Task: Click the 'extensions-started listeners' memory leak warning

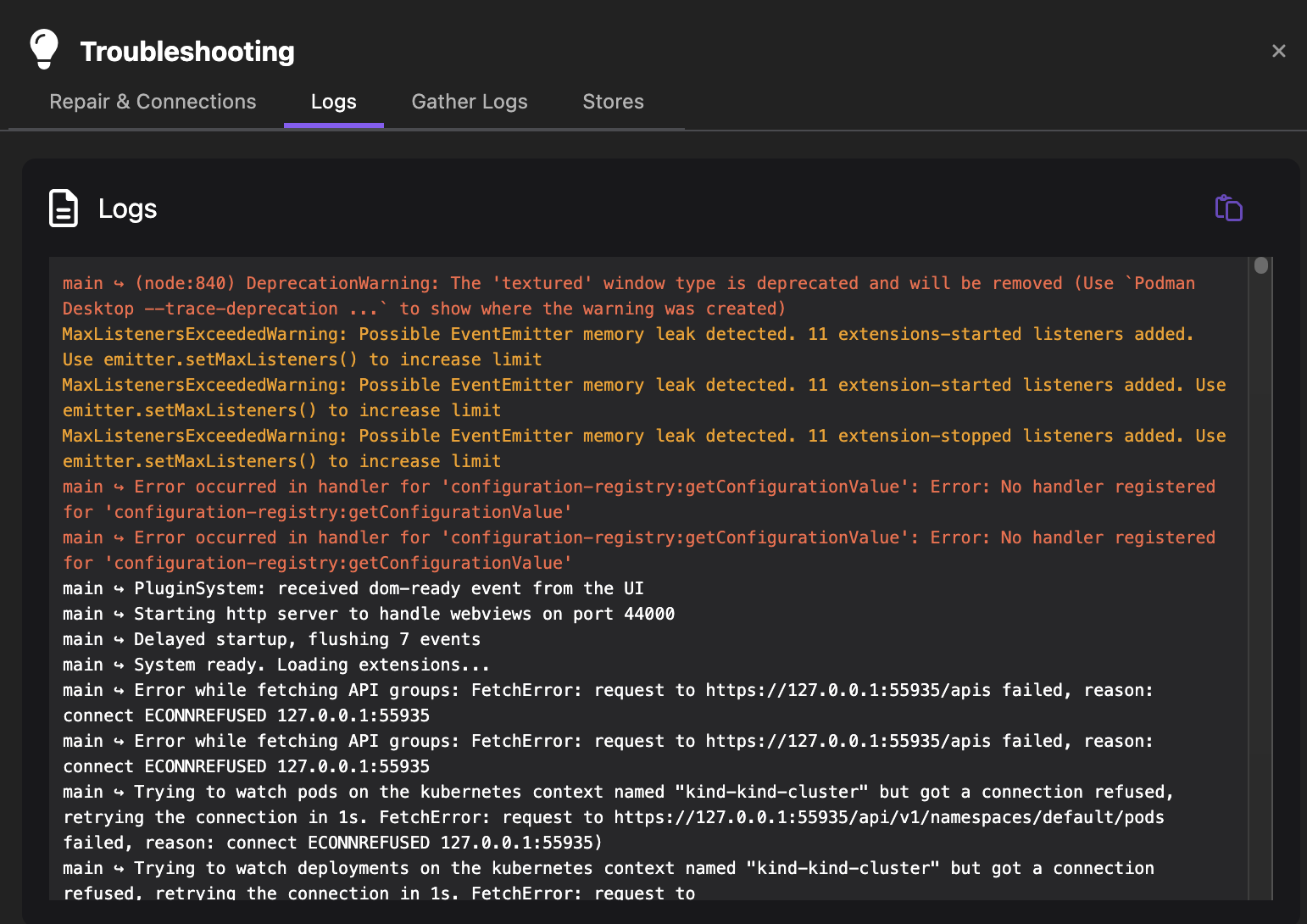Action: pyautogui.click(x=627, y=335)
